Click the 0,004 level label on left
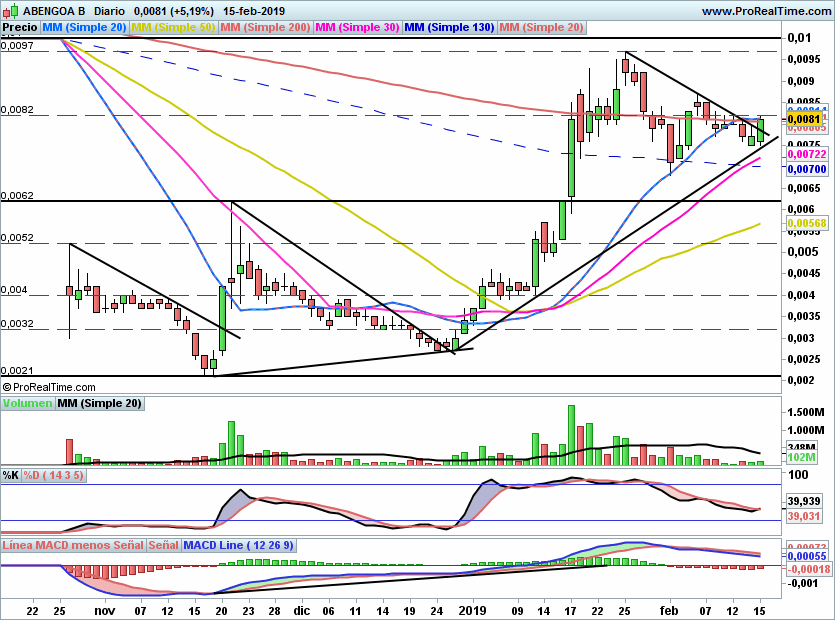Viewport: 835px width, 620px height. 14,290
